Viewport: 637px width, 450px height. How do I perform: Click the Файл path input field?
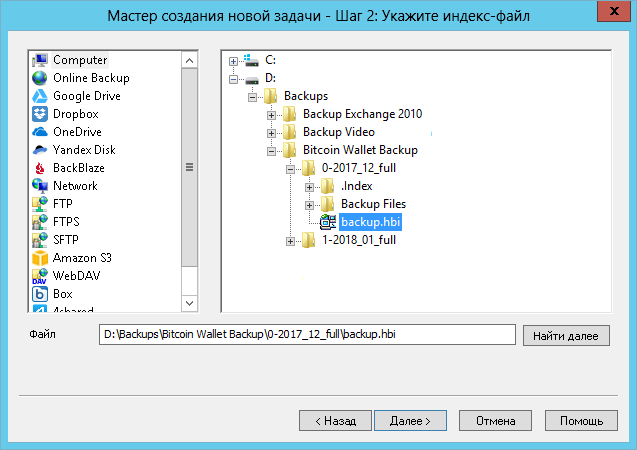307,335
